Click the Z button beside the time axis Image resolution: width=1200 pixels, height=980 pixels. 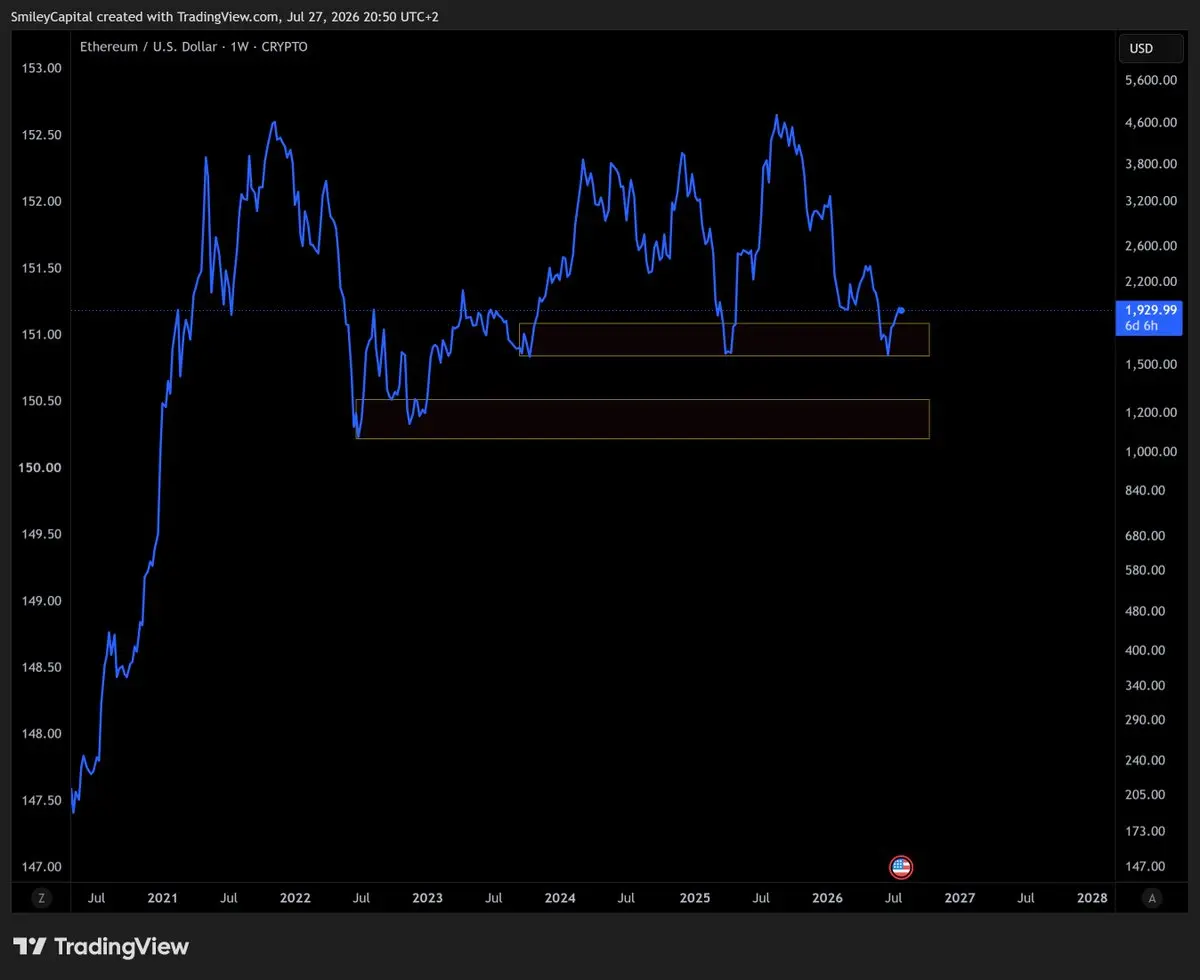(x=41, y=898)
